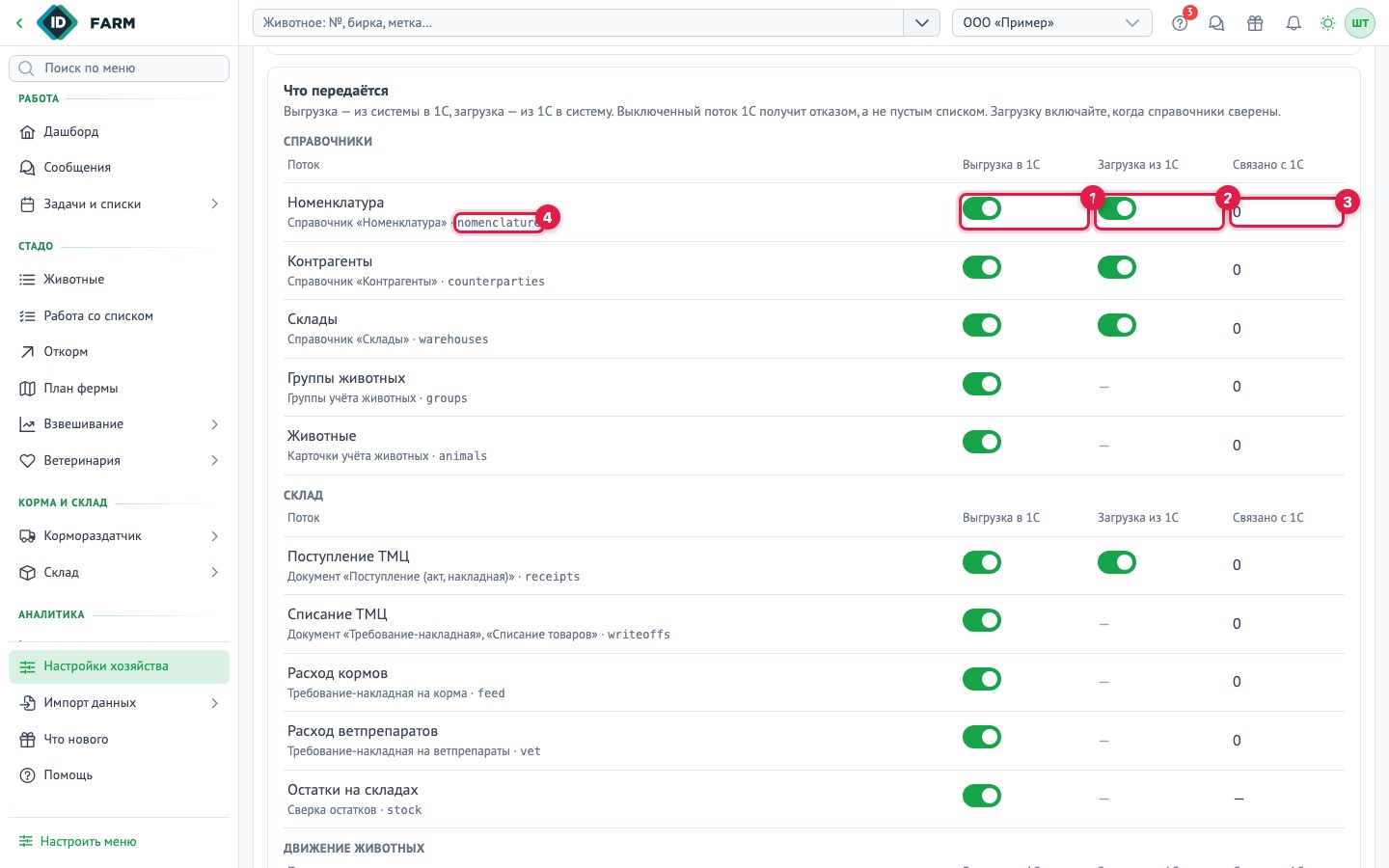
Task: Toggle Выгрузка в 1С for Животные row
Action: click(x=982, y=442)
